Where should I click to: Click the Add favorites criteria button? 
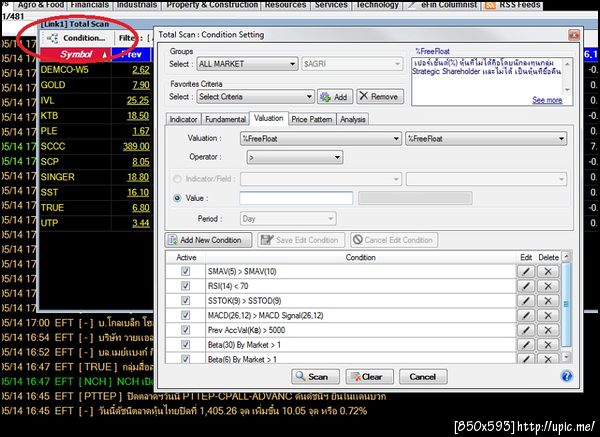click(x=334, y=97)
